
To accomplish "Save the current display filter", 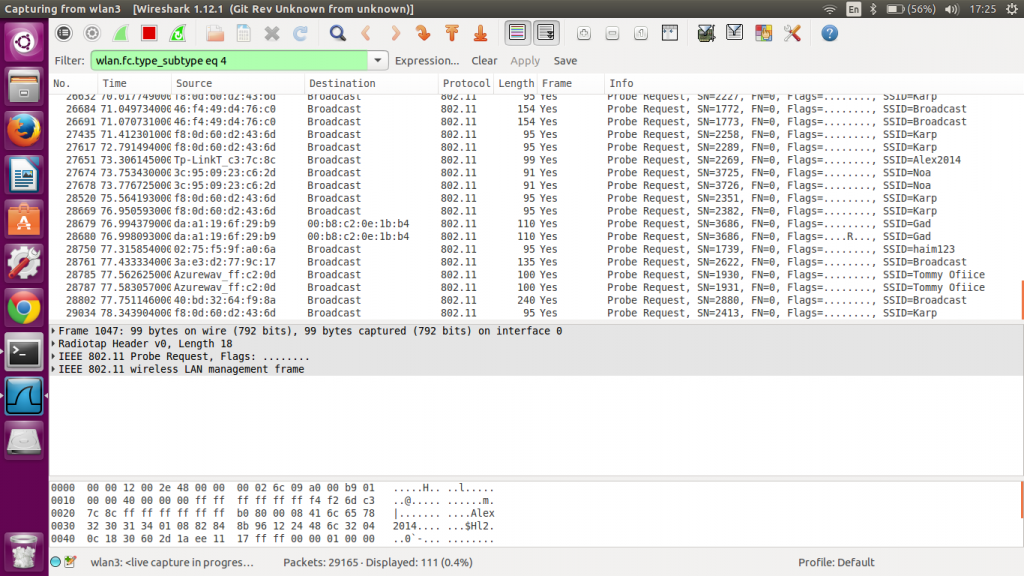I will (x=566, y=61).
